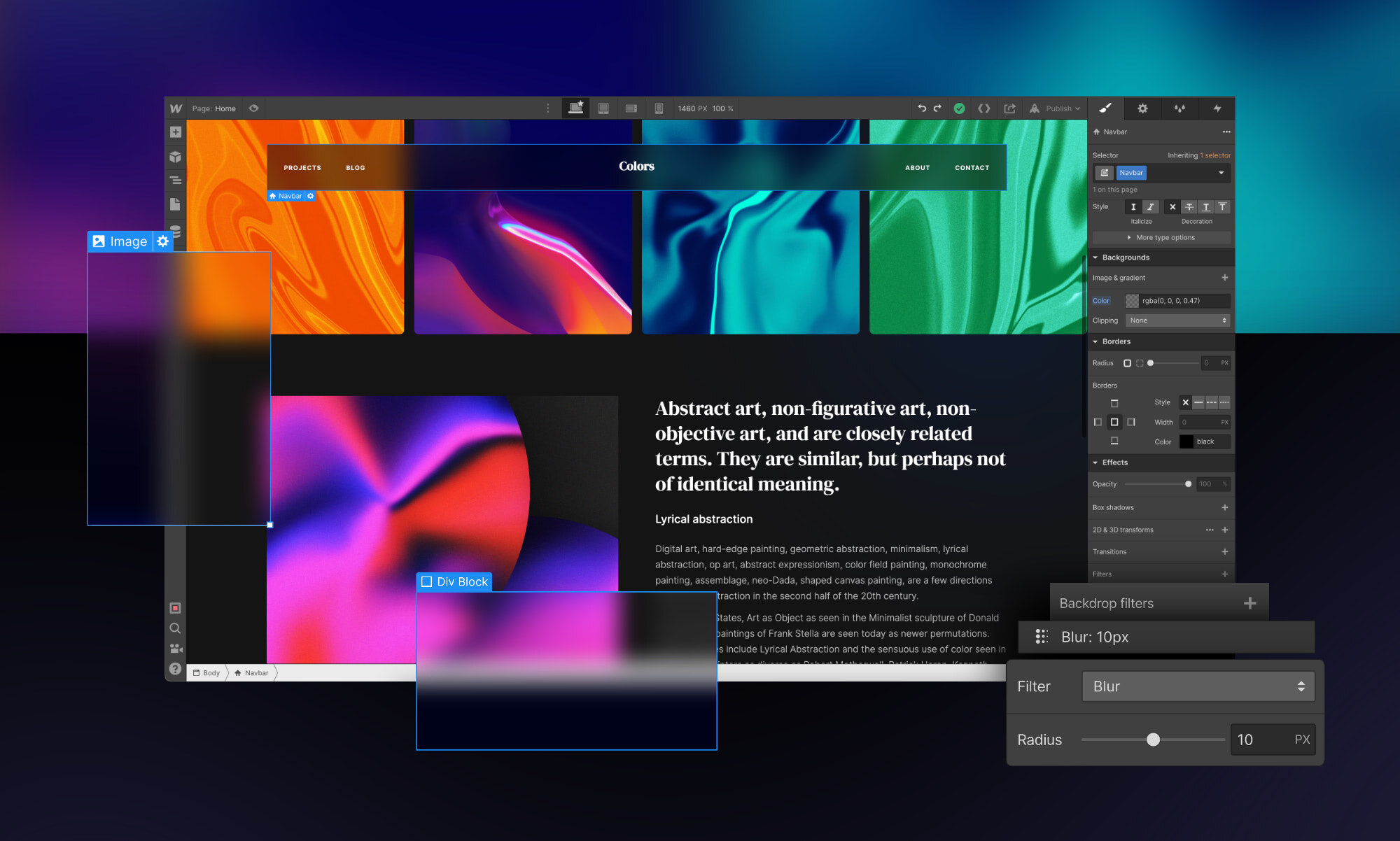The width and height of the screenshot is (1400, 841).
Task: Expand More type options
Action: [1161, 238]
